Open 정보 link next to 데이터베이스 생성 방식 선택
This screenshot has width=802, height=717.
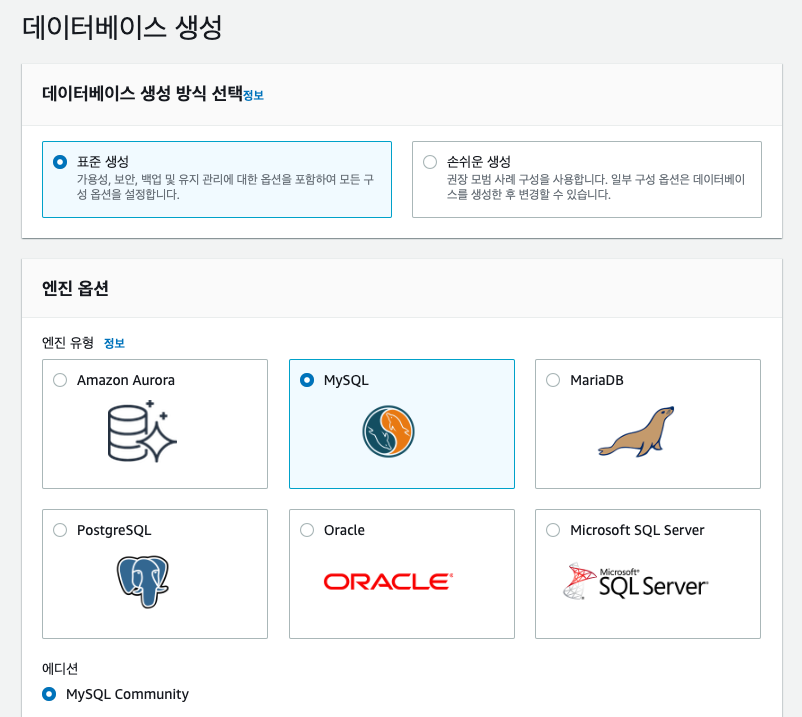click(x=253, y=95)
